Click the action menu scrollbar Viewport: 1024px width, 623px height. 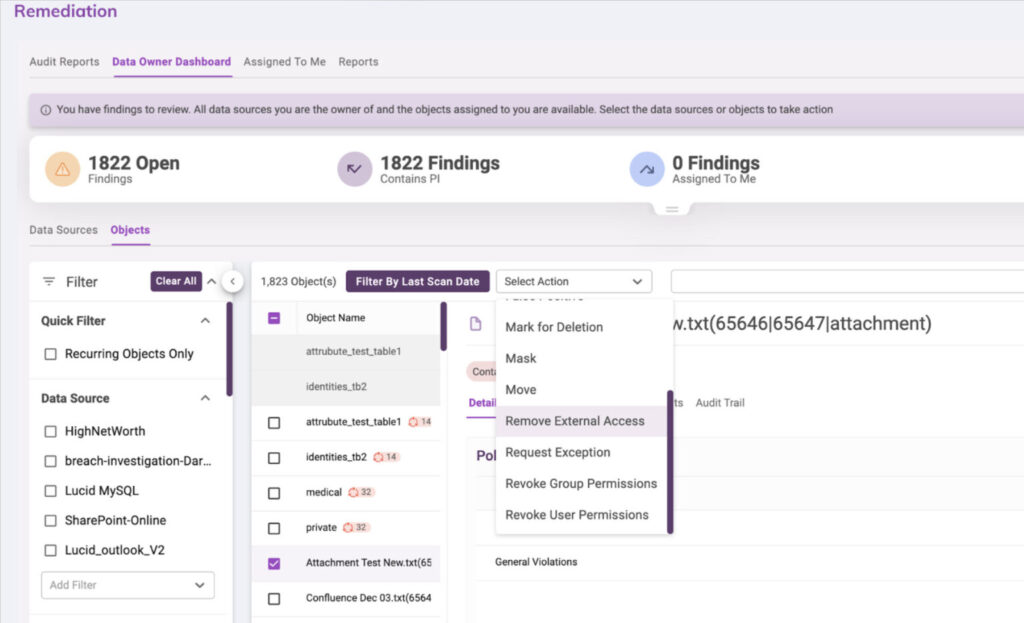click(670, 462)
